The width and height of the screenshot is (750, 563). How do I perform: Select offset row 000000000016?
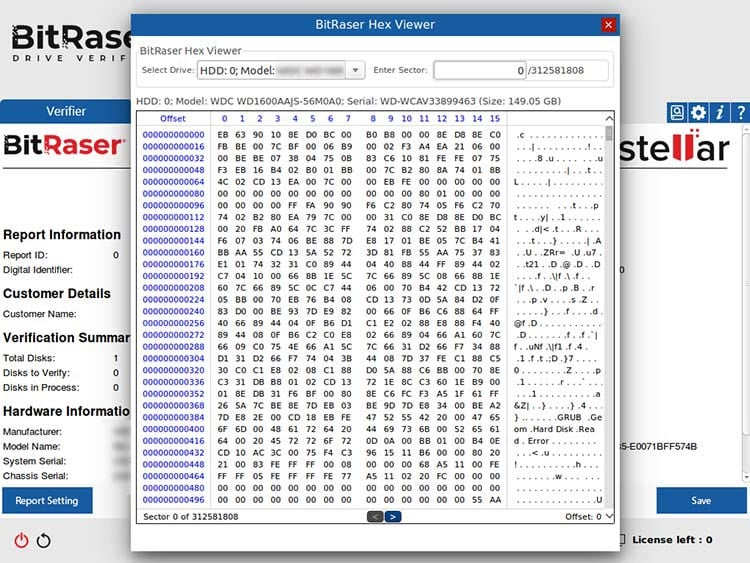pyautogui.click(x=173, y=146)
